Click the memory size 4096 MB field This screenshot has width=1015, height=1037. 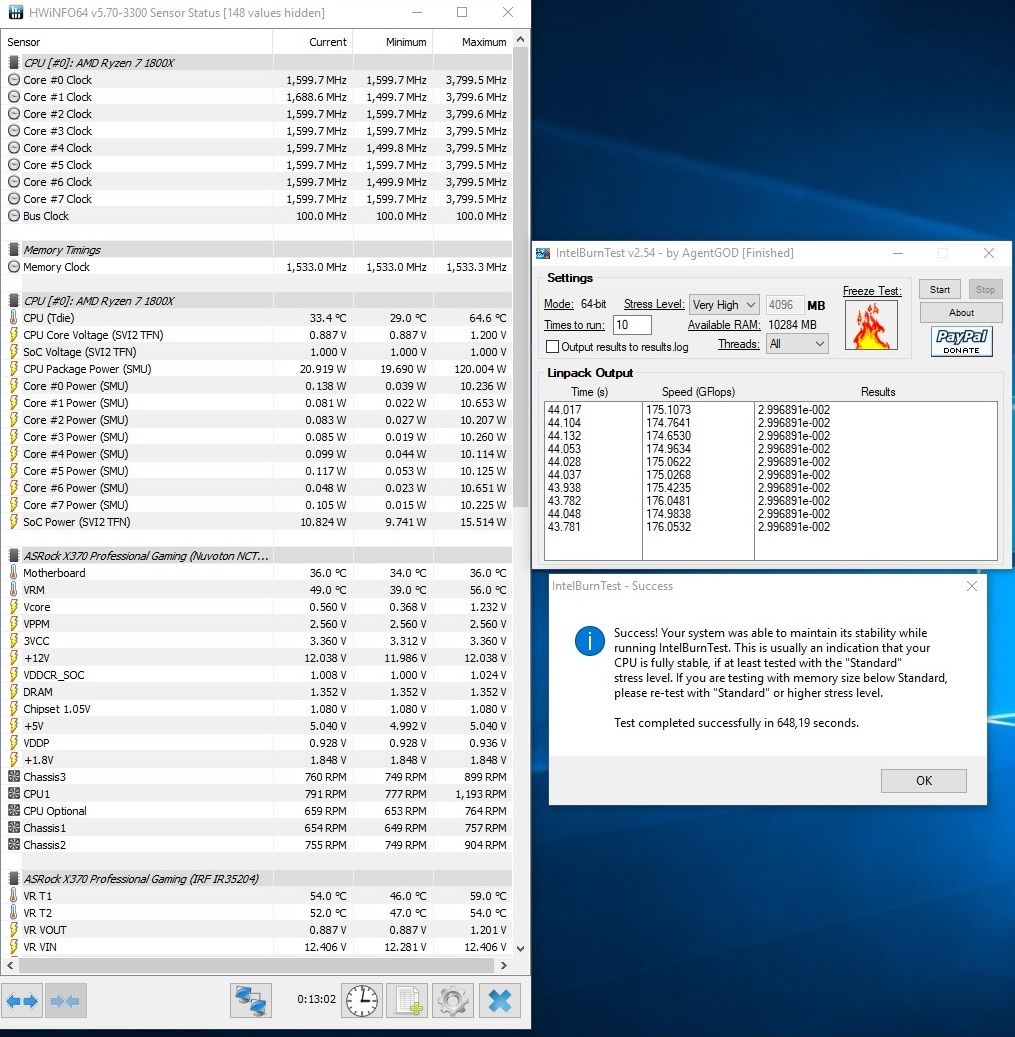(784, 305)
